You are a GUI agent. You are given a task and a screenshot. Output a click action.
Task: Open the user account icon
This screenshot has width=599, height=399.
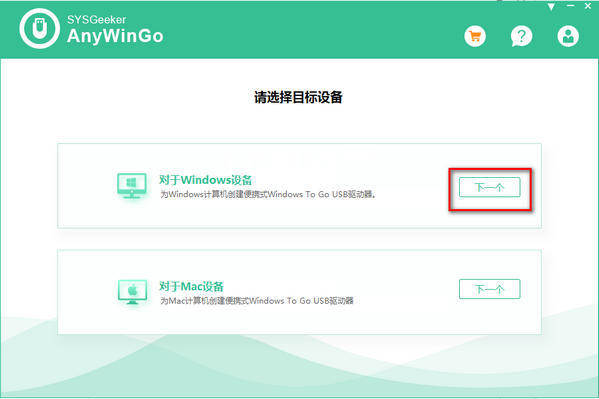point(568,36)
